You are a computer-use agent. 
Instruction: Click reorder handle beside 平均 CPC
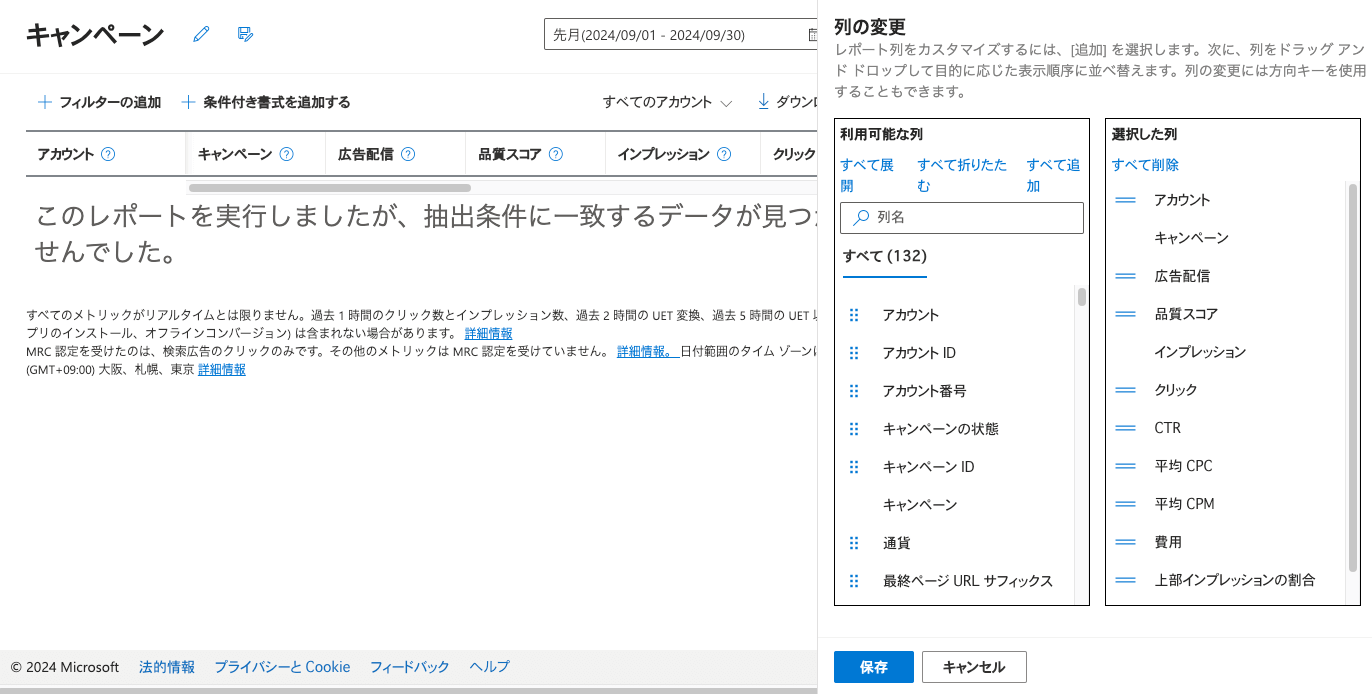pos(1126,466)
